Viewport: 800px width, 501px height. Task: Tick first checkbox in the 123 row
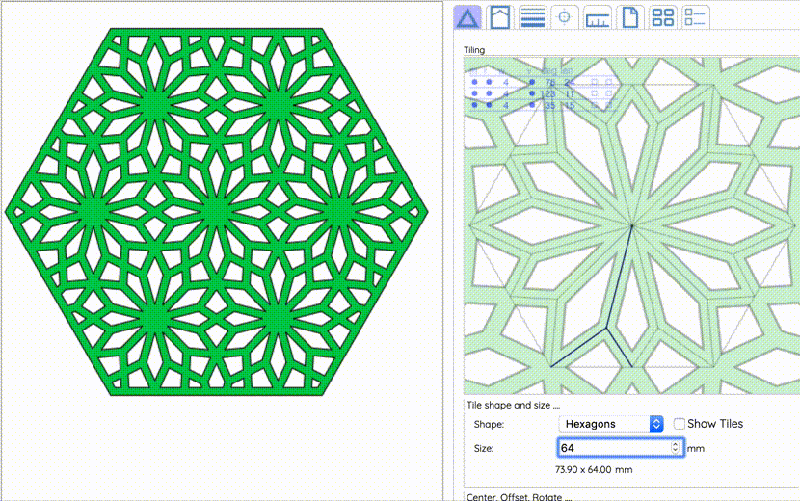pos(593,94)
